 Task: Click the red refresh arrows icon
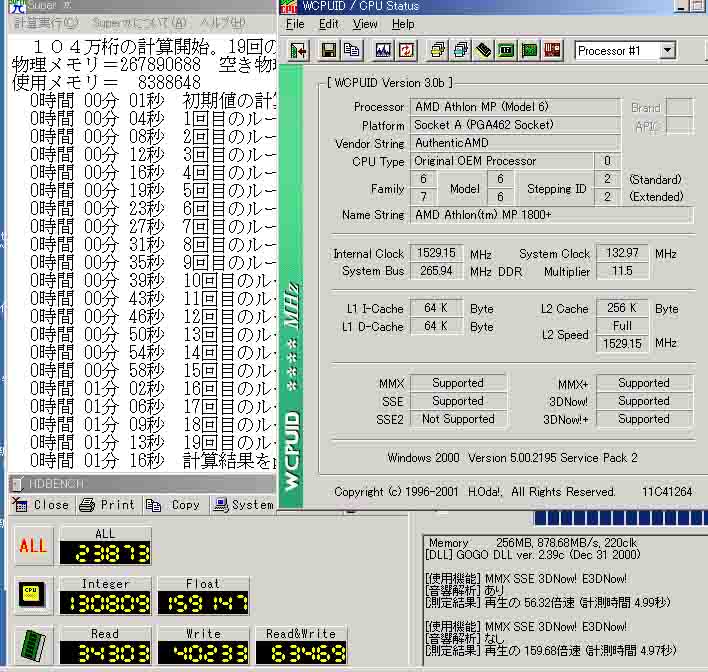click(406, 50)
